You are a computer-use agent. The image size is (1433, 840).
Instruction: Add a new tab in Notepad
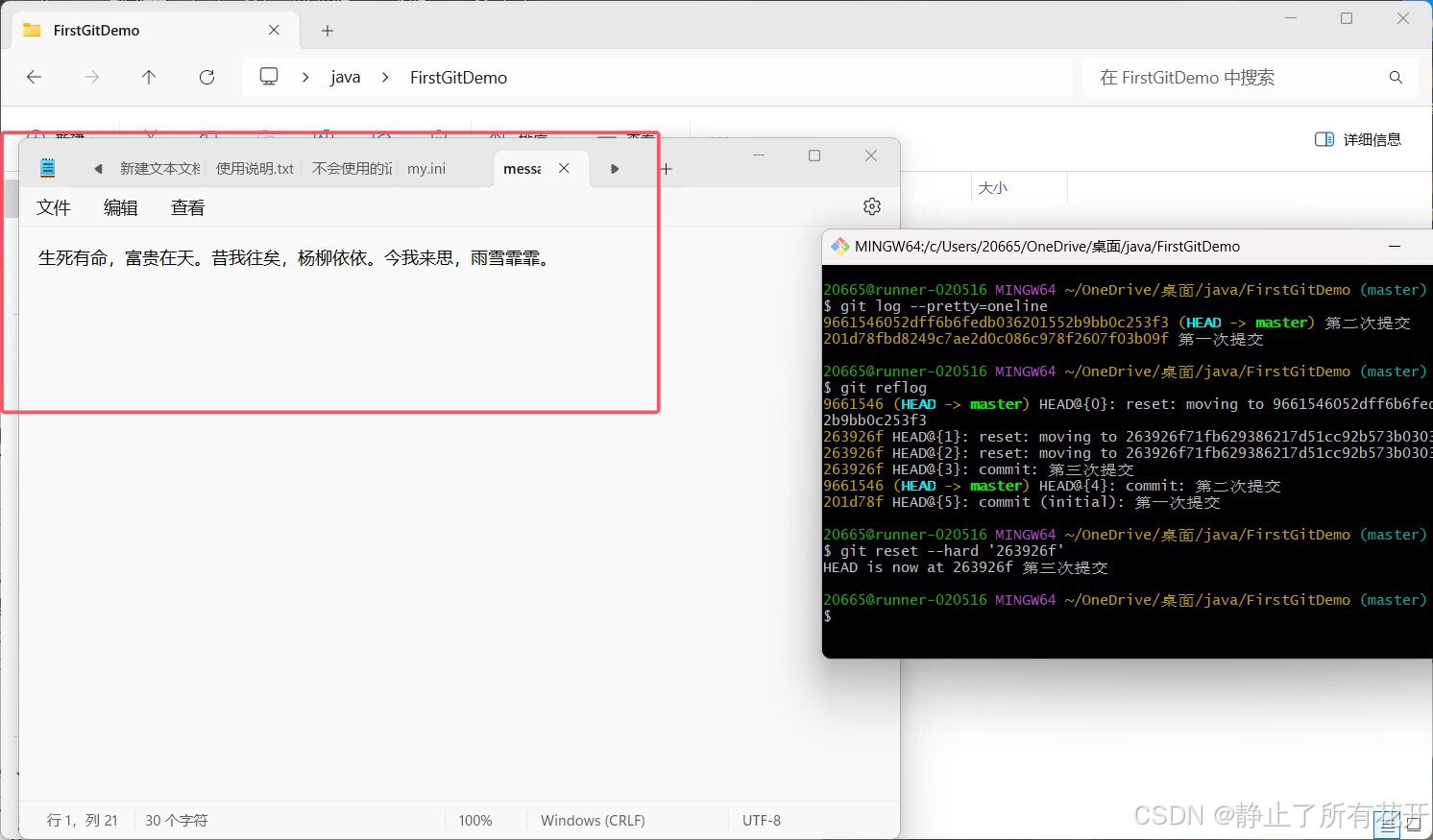(x=666, y=169)
